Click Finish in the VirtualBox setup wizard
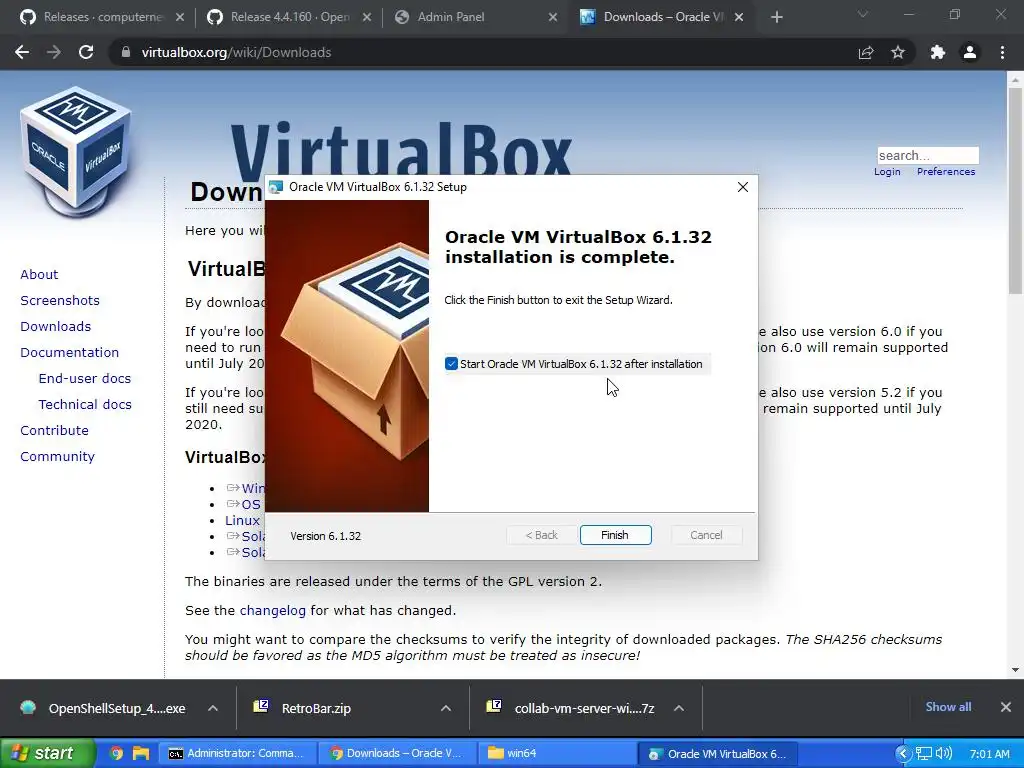Viewport: 1024px width, 768px height. (x=615, y=535)
